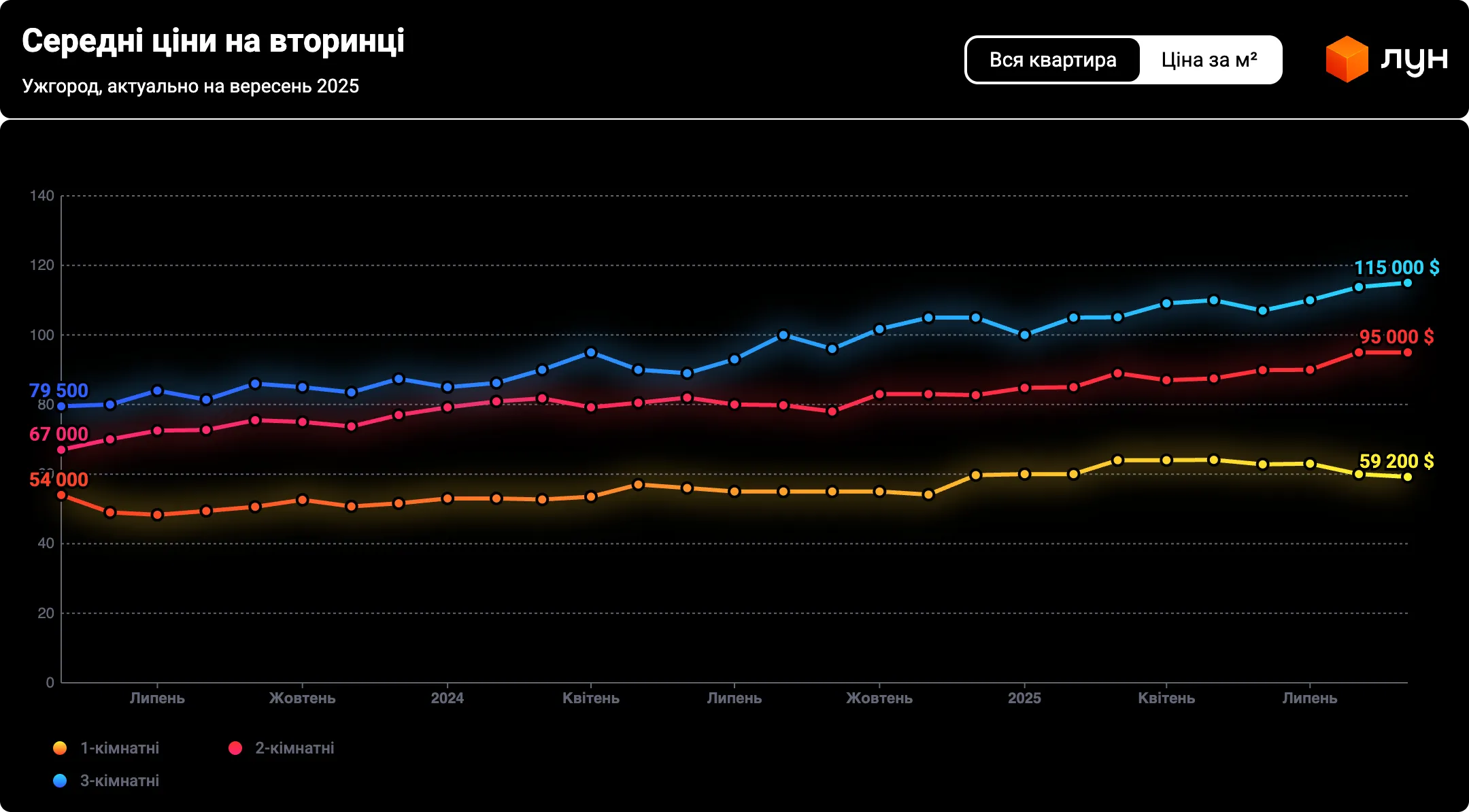Screen dimensions: 1469x812
Task: Select the 'Вся квартира' toggle option
Action: [1052, 60]
